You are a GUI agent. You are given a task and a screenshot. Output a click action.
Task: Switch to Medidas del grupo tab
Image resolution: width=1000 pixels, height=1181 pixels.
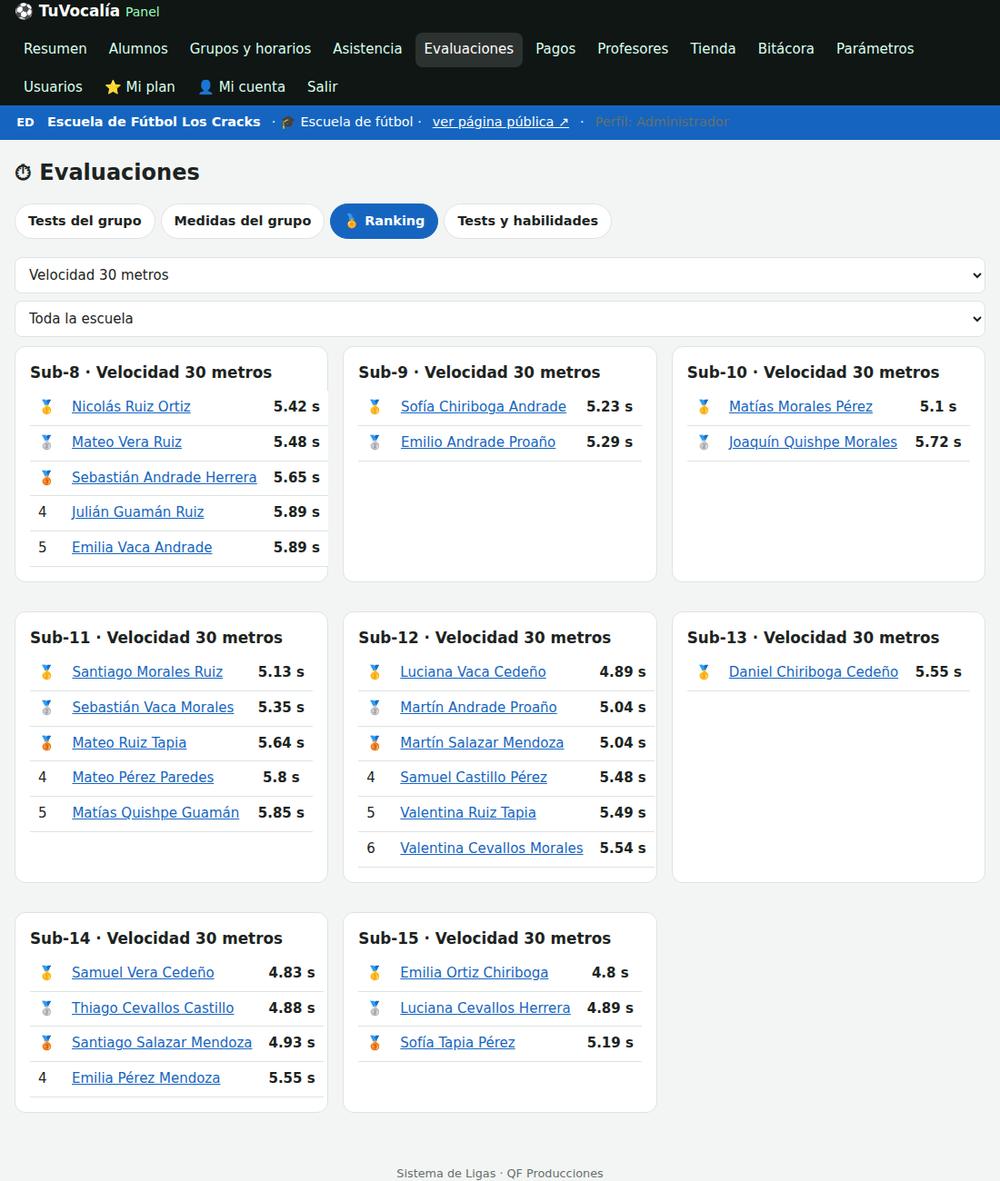242,221
